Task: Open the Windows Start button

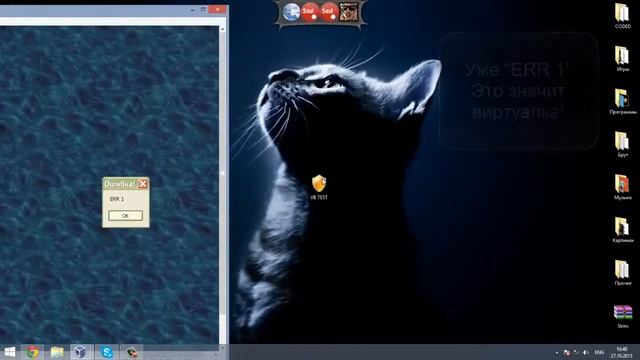Action: click(x=9, y=352)
